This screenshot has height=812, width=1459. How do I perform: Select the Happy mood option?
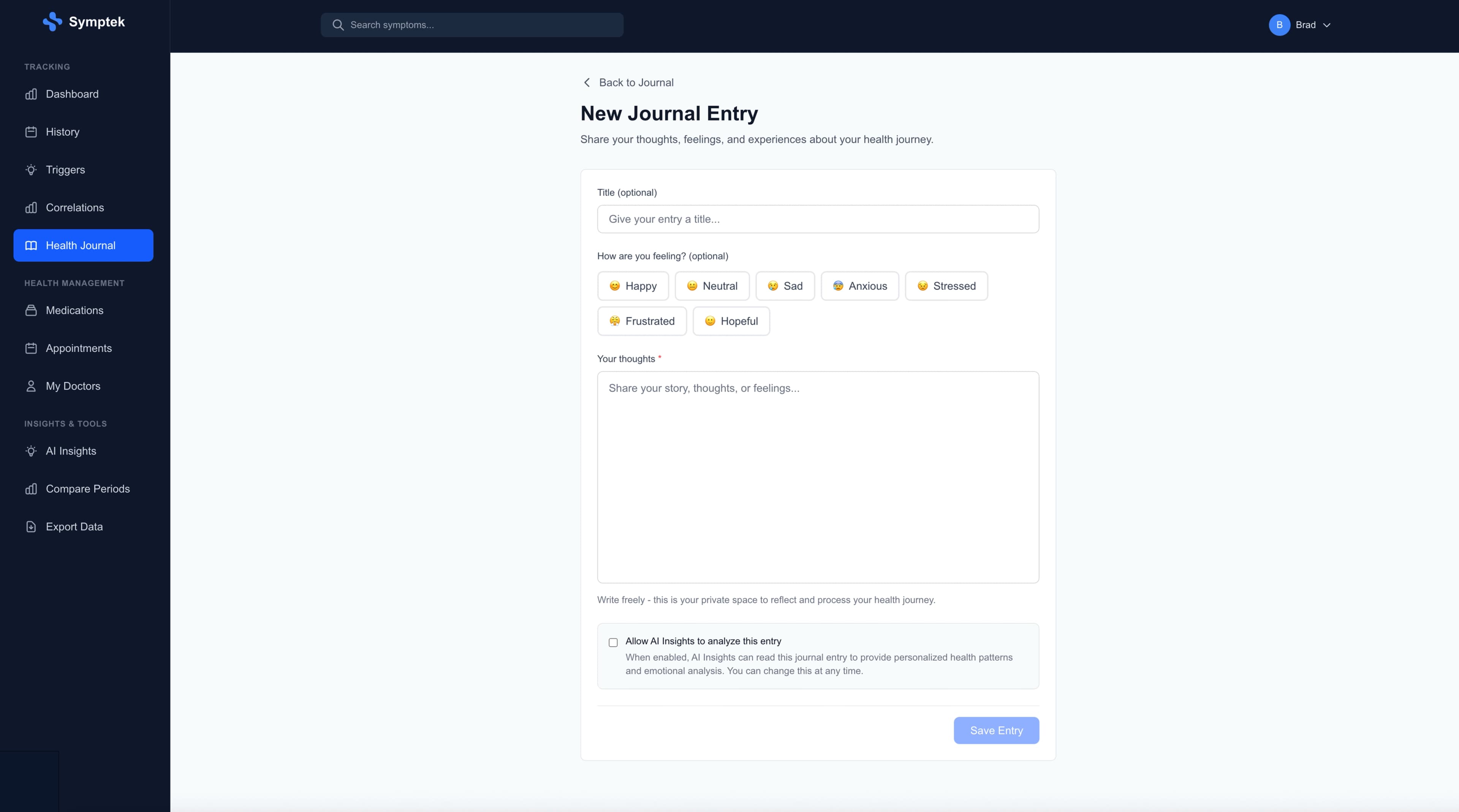(633, 286)
